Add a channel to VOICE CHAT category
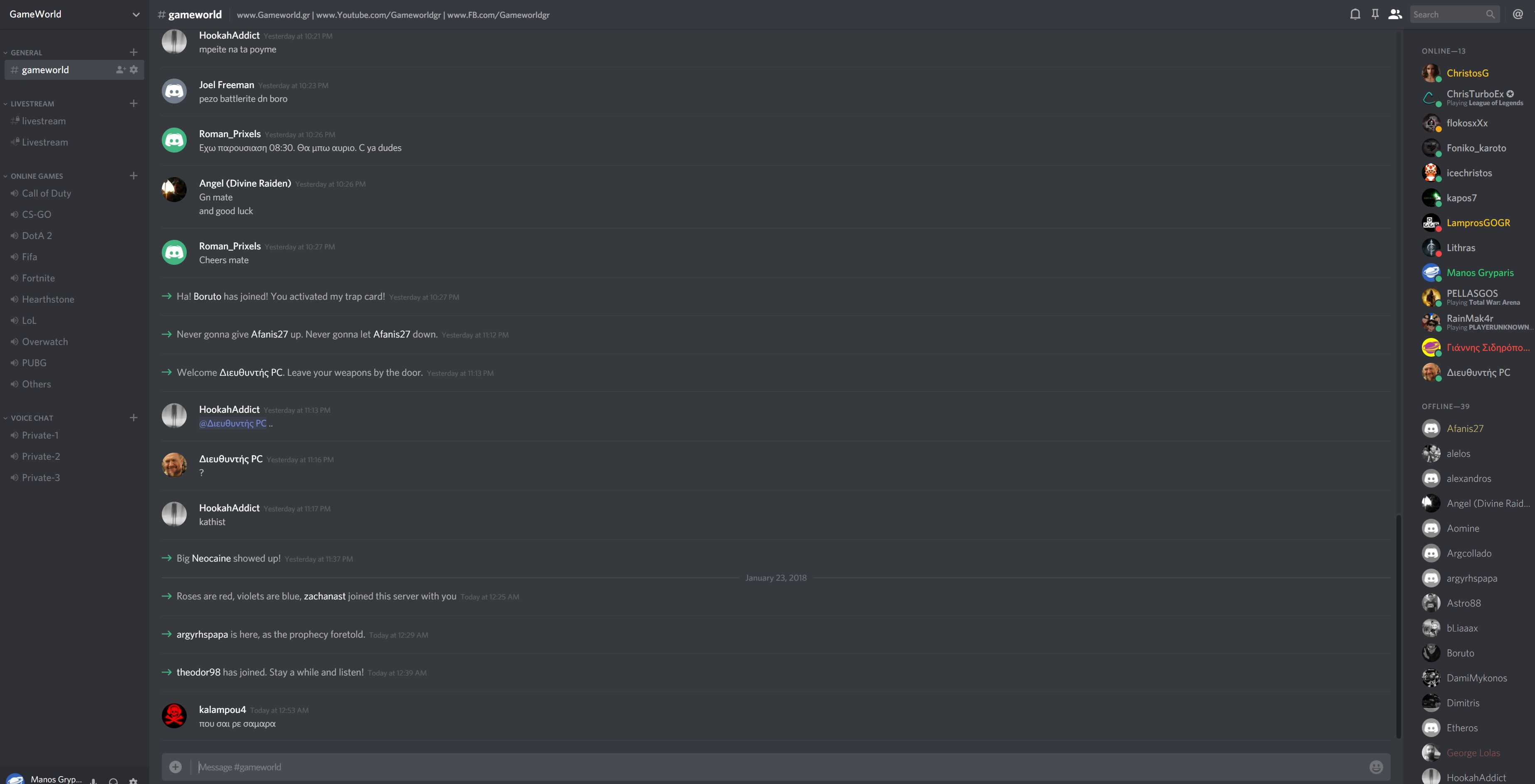The image size is (1535, 784). pos(133,418)
